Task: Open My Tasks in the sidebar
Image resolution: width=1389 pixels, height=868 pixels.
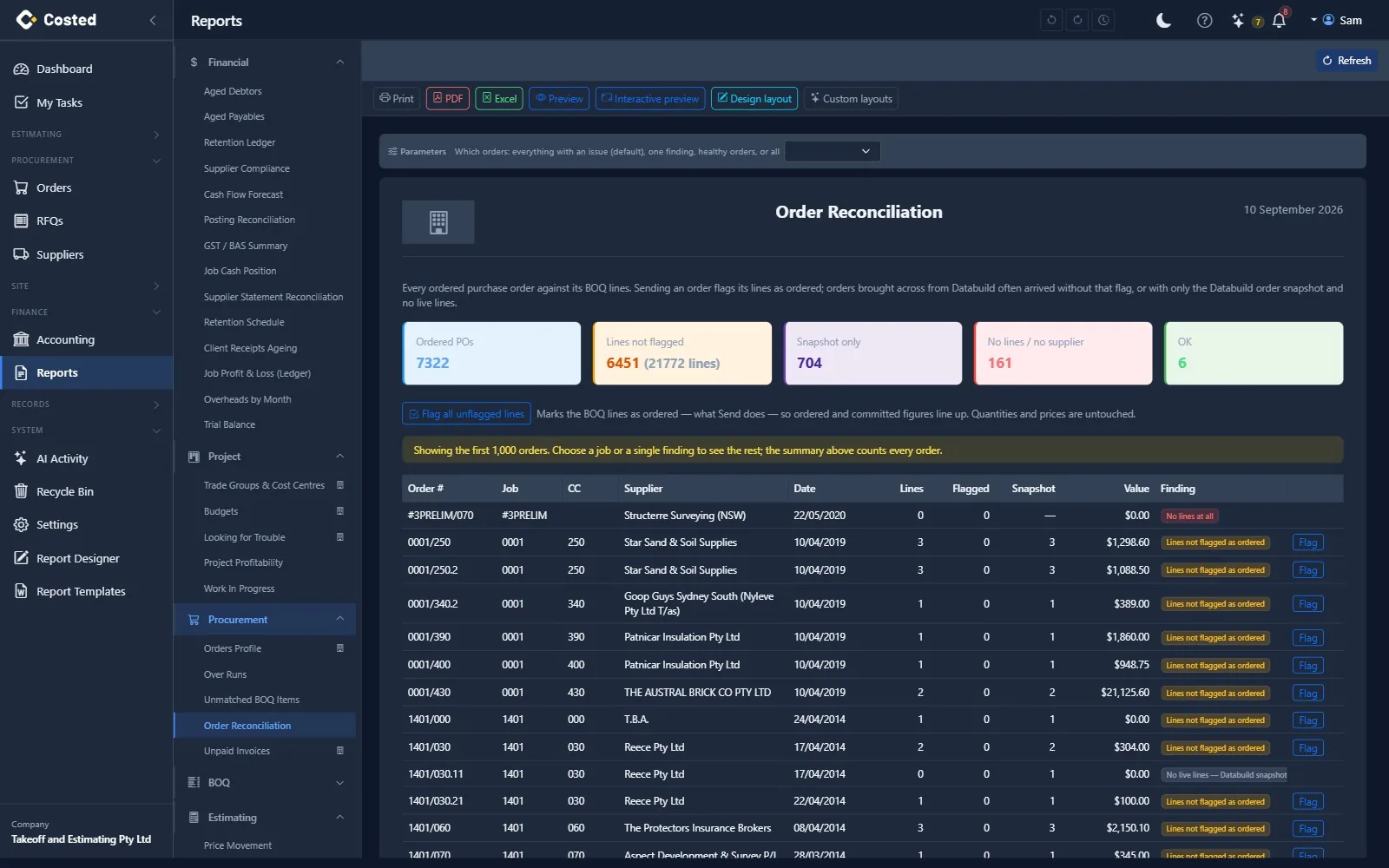Action: click(x=87, y=102)
